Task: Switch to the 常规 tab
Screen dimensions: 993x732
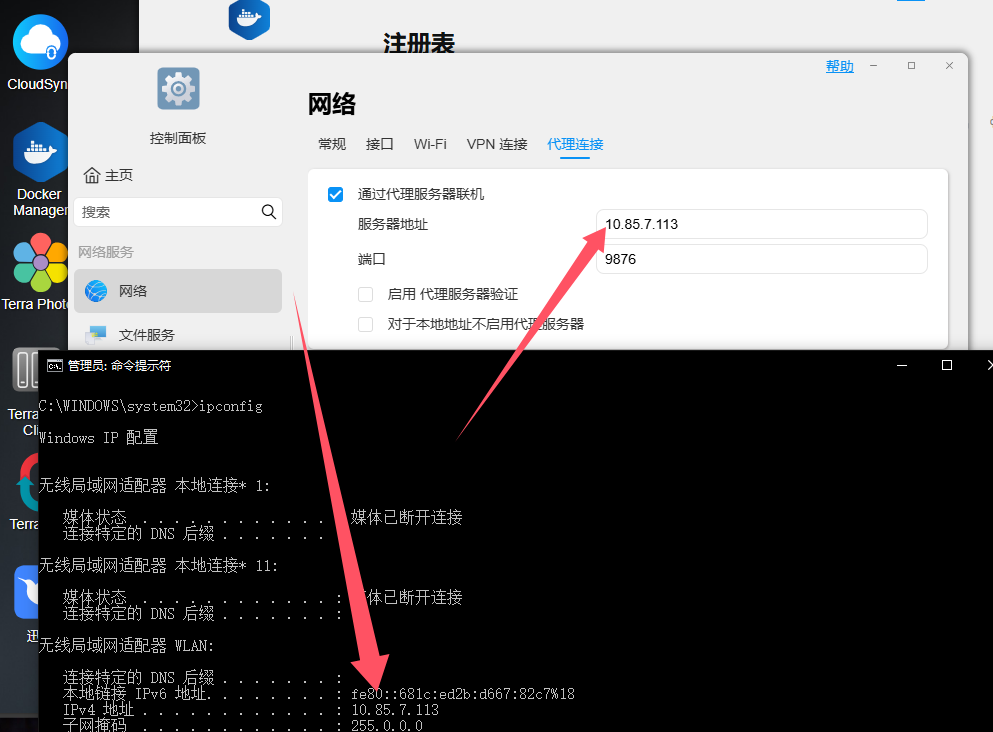Action: (332, 144)
